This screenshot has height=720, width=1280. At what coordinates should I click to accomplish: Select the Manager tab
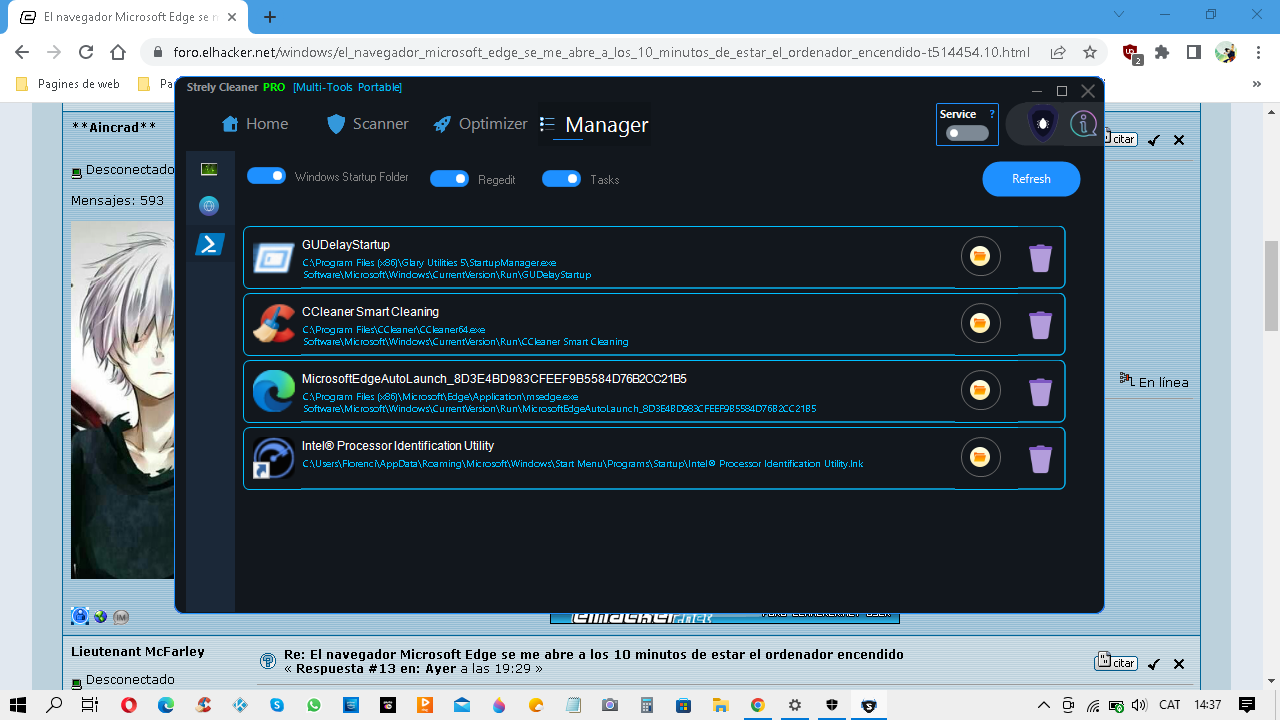[x=594, y=125]
